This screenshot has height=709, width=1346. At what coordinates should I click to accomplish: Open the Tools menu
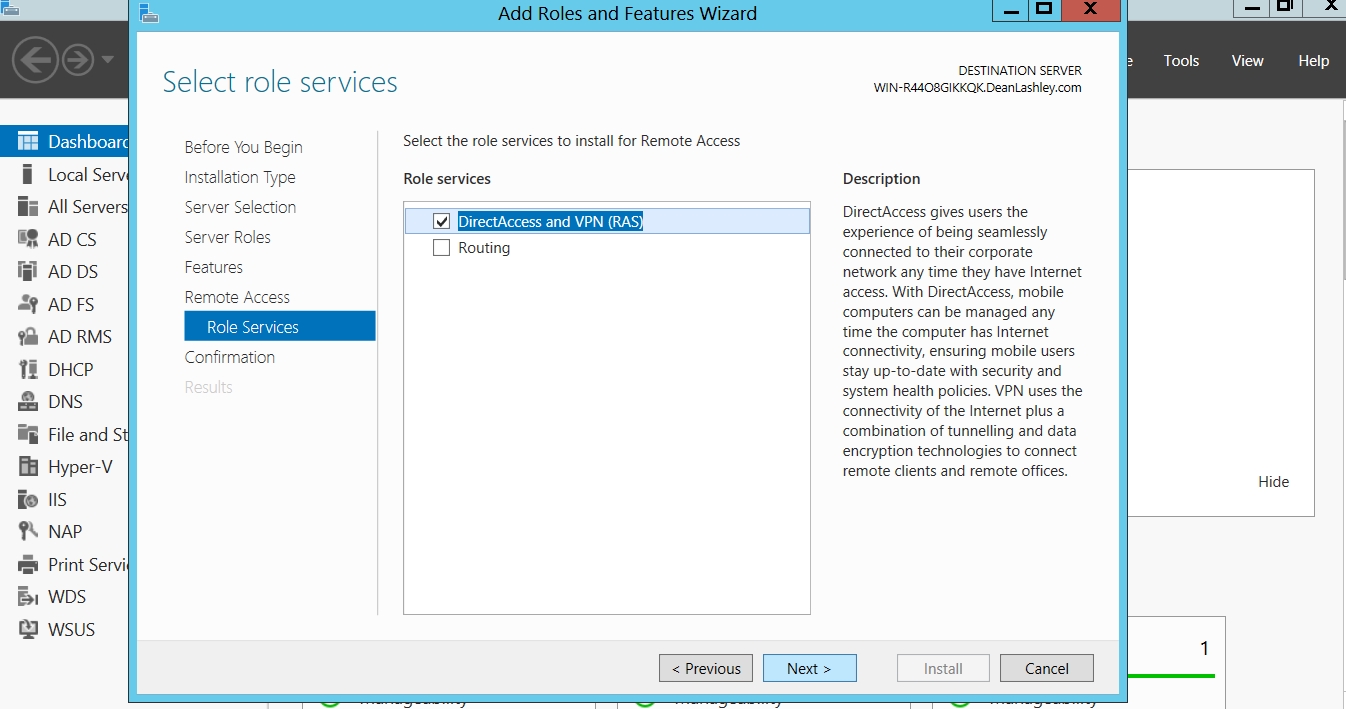click(x=1181, y=61)
